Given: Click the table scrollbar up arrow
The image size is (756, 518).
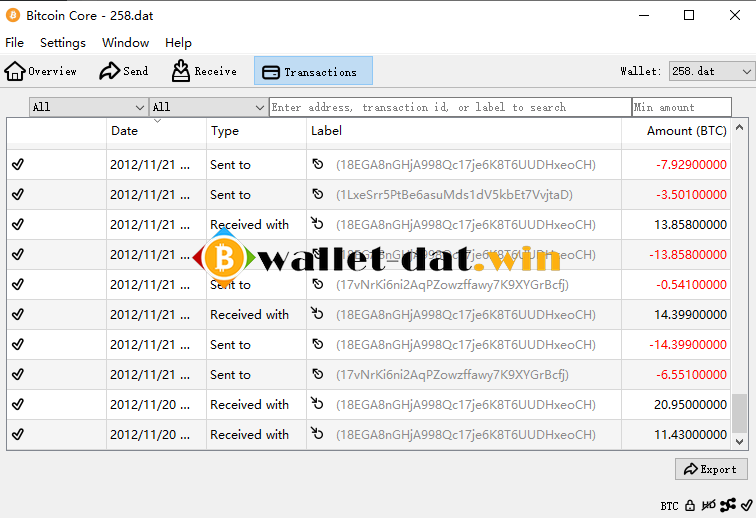Looking at the screenshot, I should coord(739,127).
